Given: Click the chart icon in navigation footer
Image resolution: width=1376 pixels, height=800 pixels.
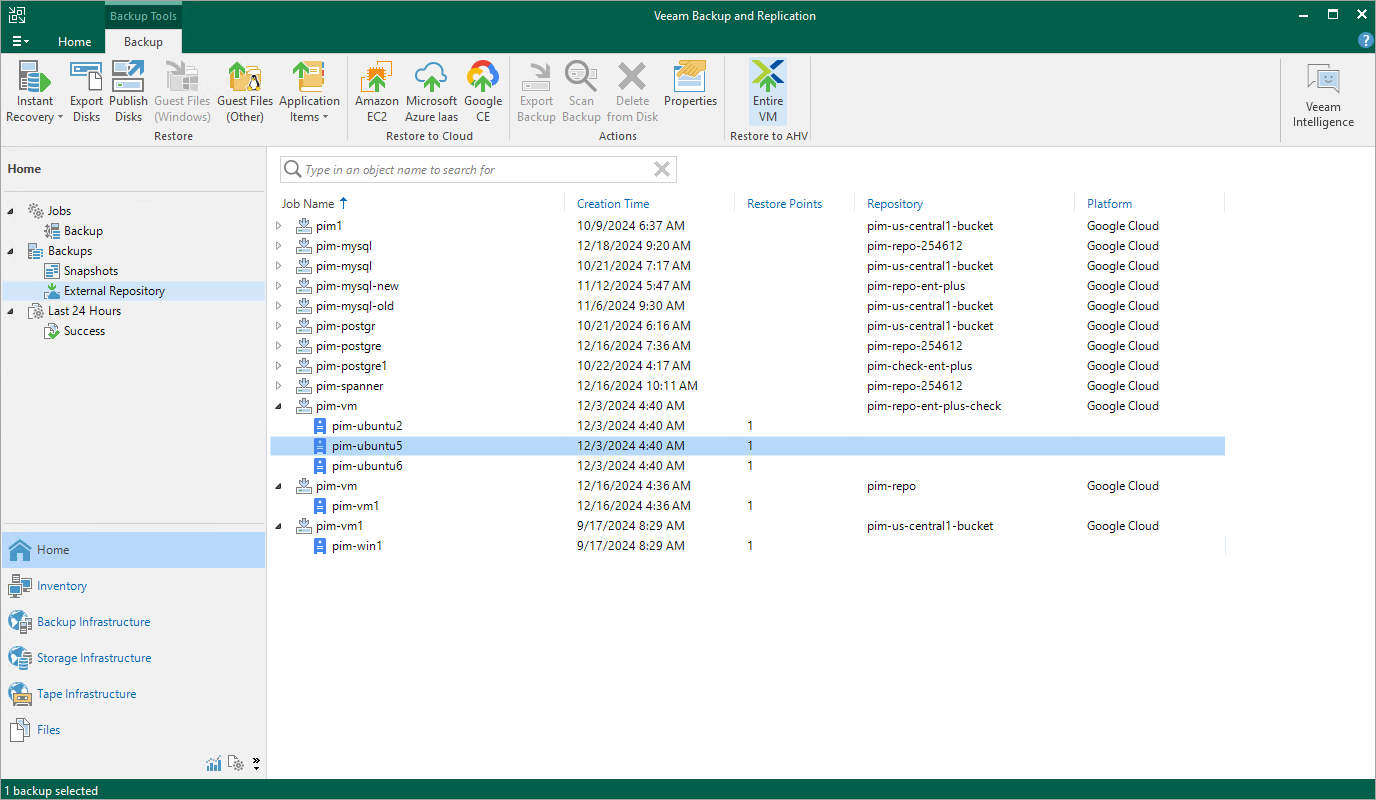Looking at the screenshot, I should point(214,764).
